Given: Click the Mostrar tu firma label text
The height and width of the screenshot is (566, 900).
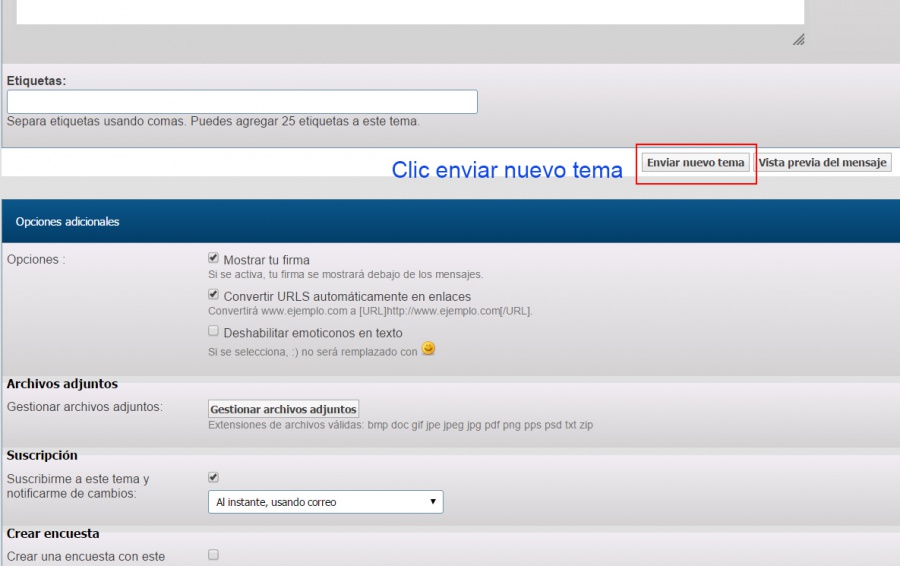Looking at the screenshot, I should coord(266,260).
